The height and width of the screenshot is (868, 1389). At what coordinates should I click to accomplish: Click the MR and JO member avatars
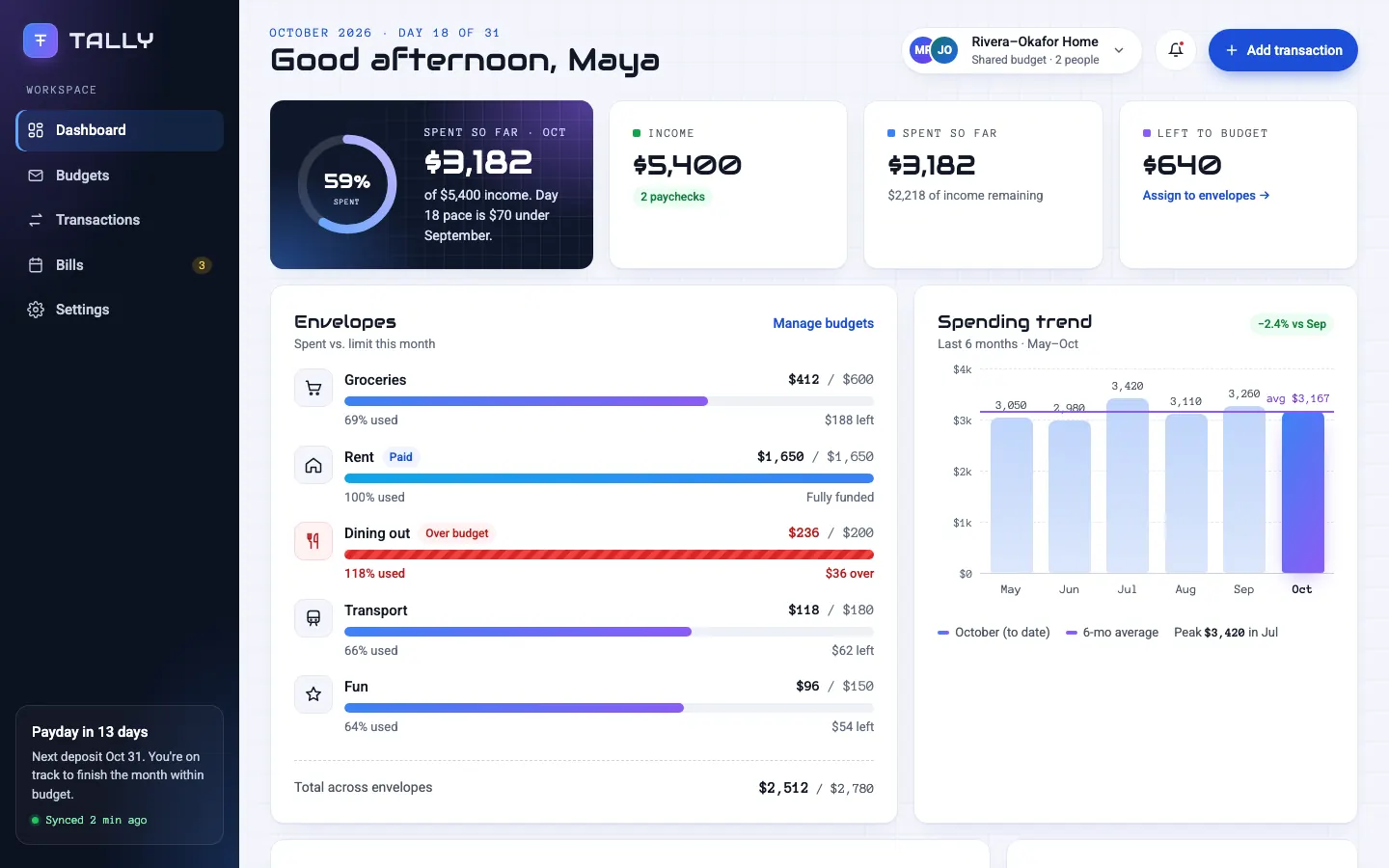[x=934, y=50]
